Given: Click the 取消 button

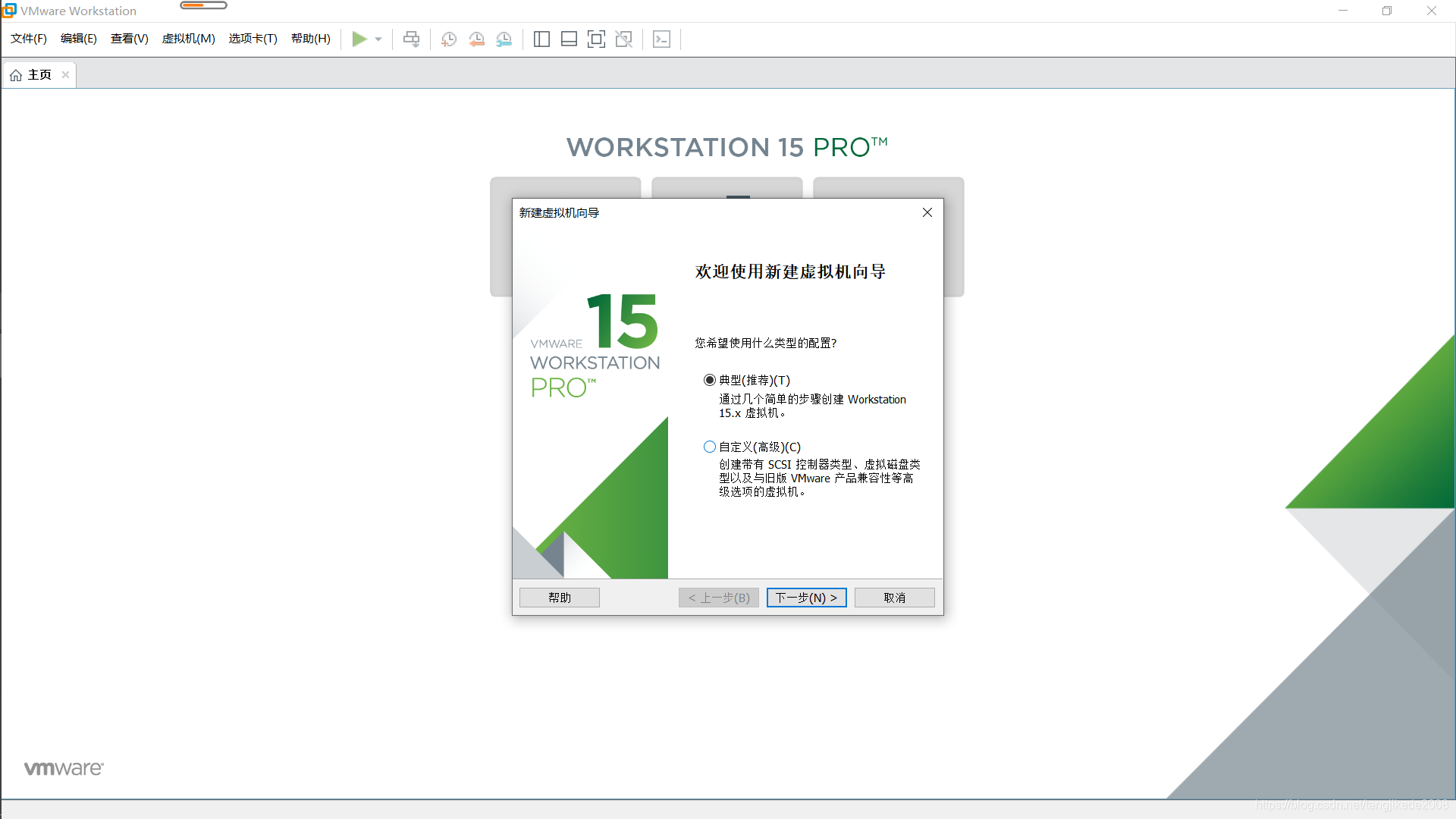Looking at the screenshot, I should (x=894, y=598).
